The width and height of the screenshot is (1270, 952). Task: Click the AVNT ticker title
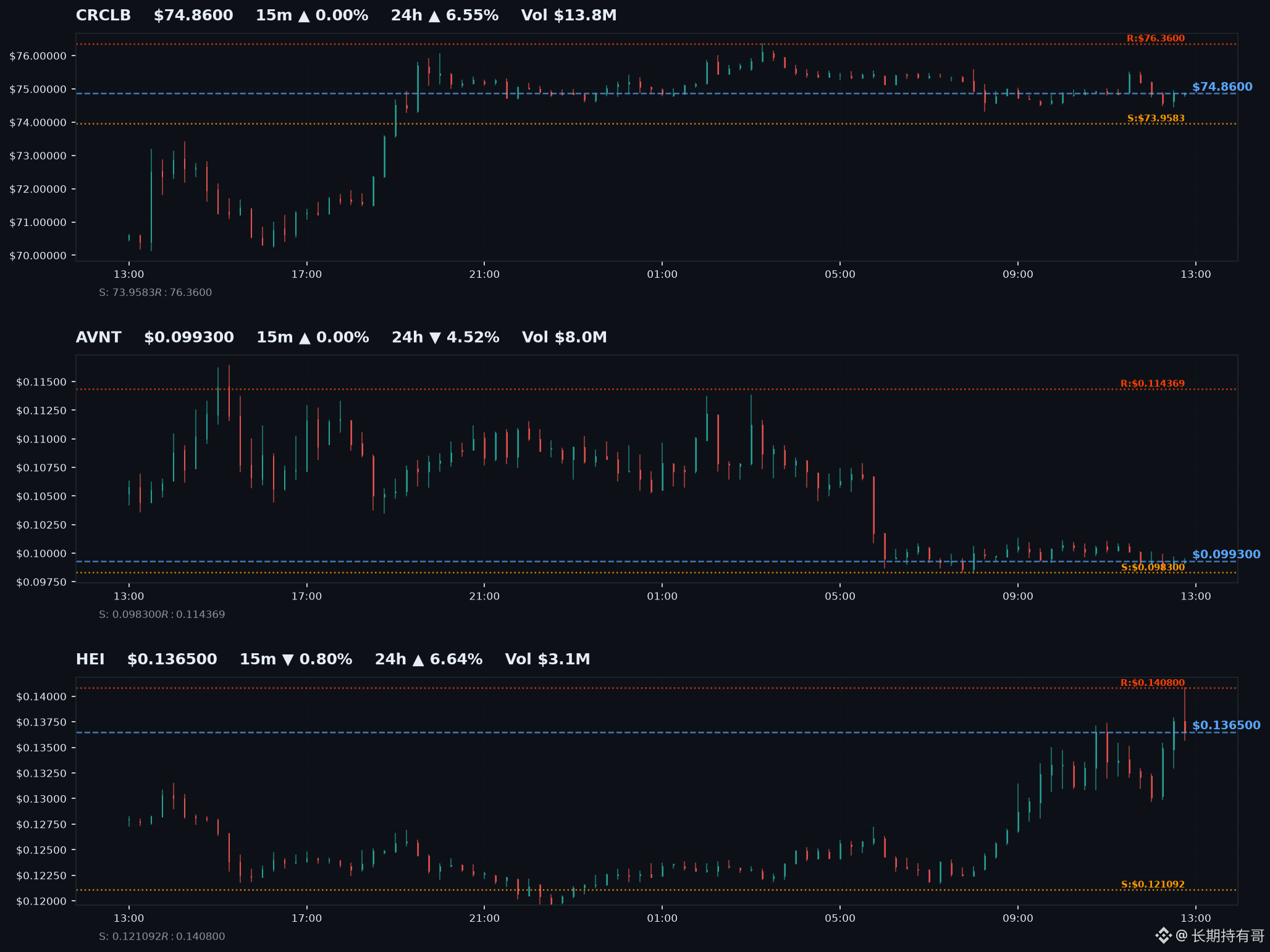point(99,337)
